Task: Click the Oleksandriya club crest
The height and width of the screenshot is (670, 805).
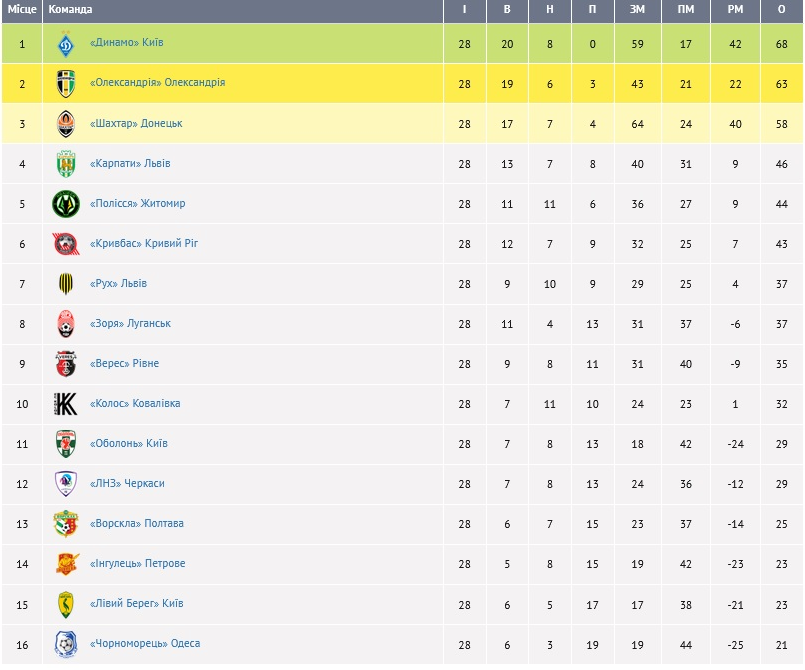Action: click(65, 84)
